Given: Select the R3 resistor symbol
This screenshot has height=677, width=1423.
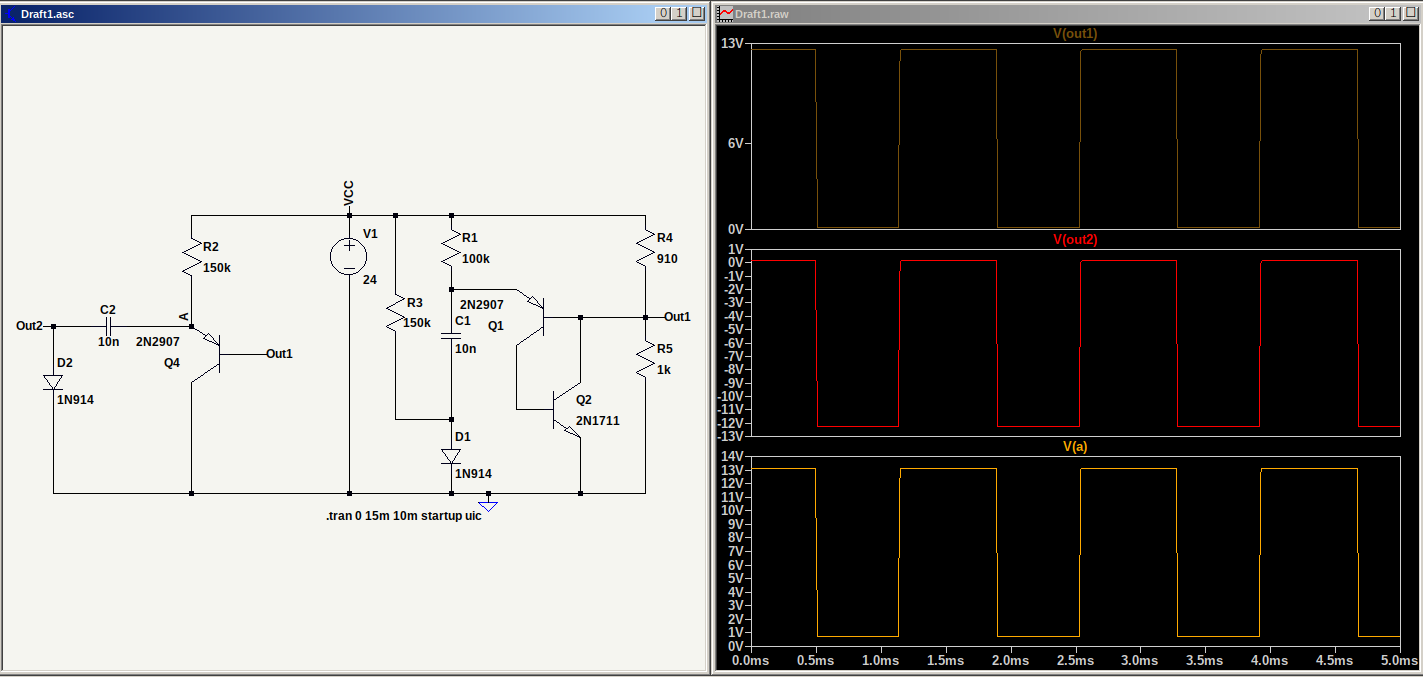Looking at the screenshot, I should [396, 313].
